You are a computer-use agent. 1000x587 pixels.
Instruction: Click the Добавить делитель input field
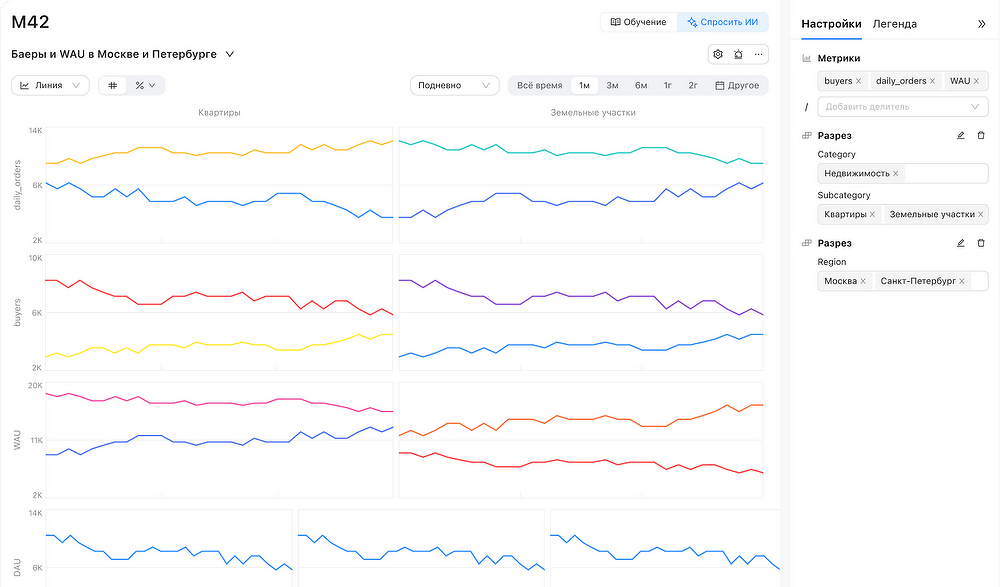(x=895, y=106)
